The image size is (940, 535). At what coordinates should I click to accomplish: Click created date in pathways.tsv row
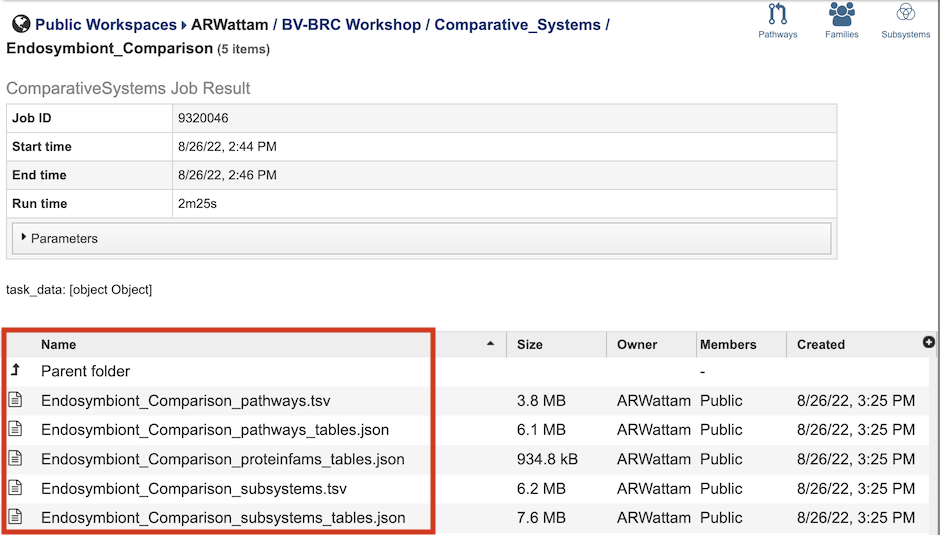[x=856, y=401]
